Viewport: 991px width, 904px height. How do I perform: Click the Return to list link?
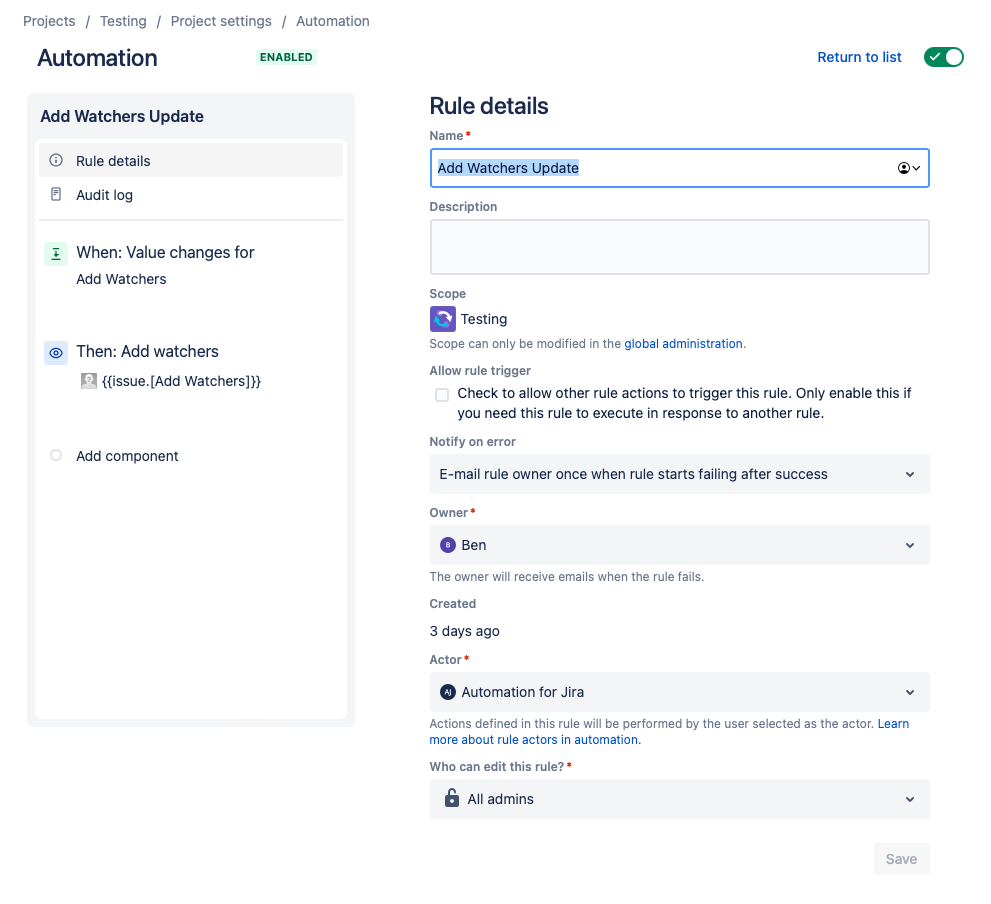pos(859,57)
